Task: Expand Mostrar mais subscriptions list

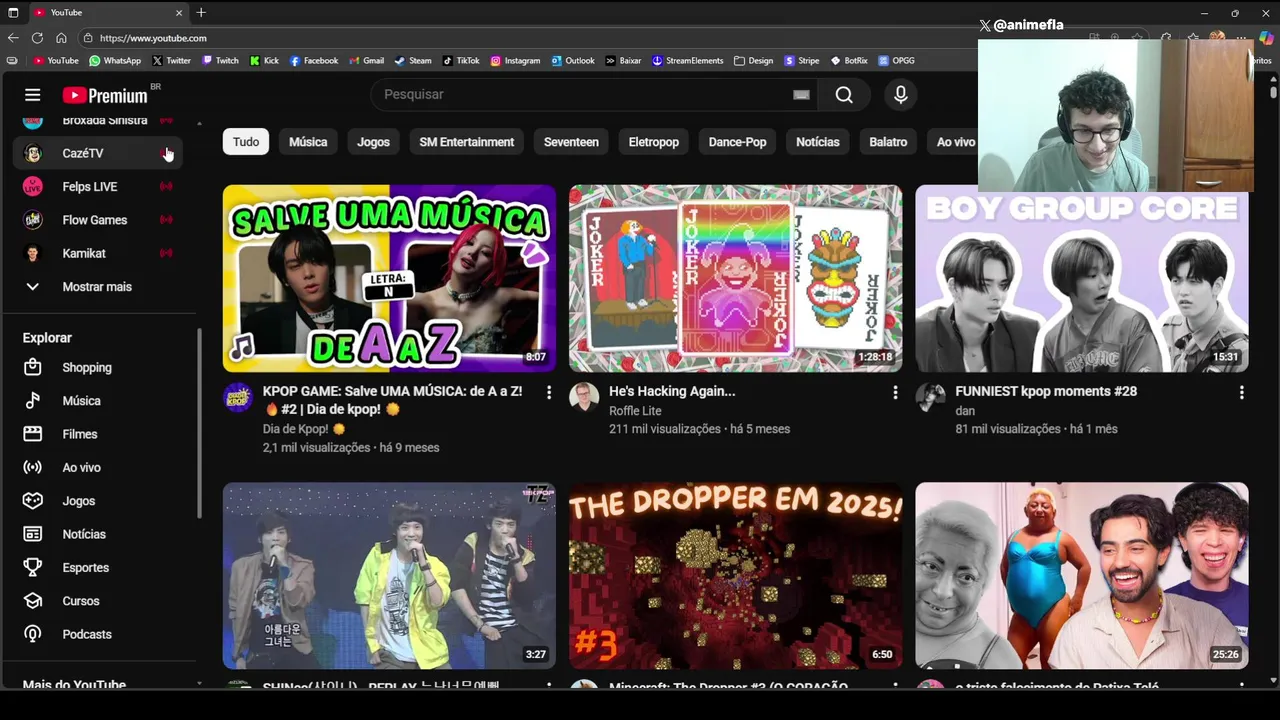Action: tap(98, 286)
